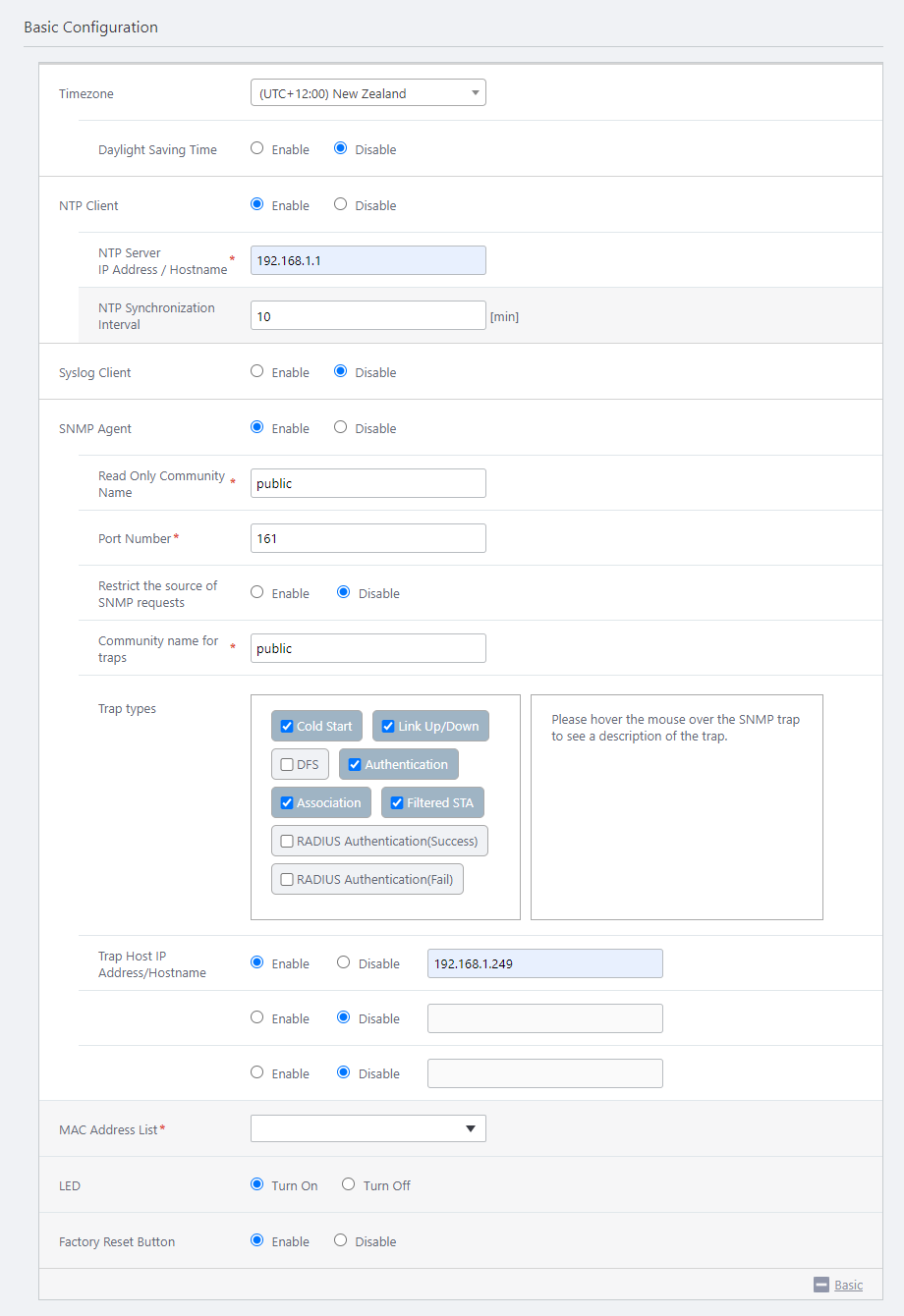The width and height of the screenshot is (904, 1316).
Task: Uncheck the Link Up/Down trap
Action: (388, 727)
